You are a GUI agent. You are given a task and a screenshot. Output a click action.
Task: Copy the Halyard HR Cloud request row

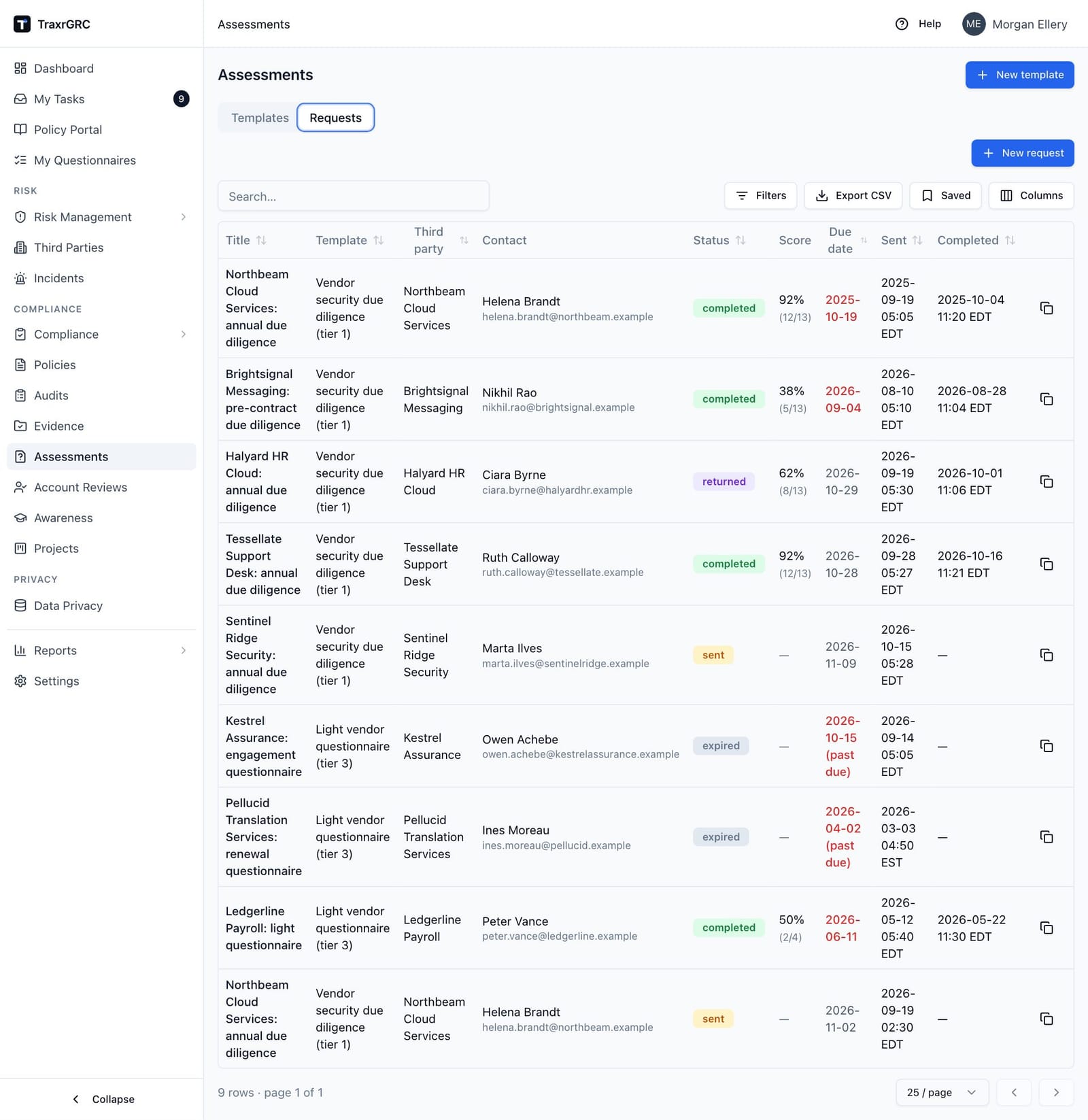[x=1047, y=481]
